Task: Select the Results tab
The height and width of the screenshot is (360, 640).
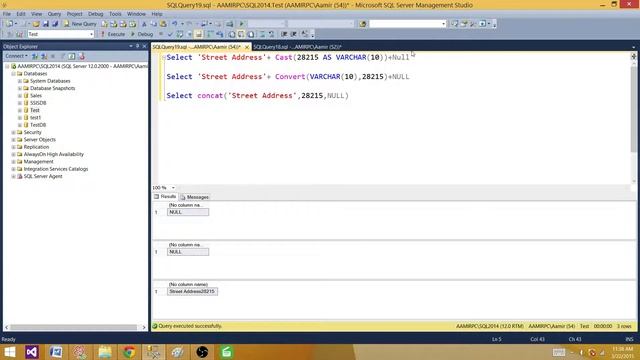Action: (x=165, y=197)
